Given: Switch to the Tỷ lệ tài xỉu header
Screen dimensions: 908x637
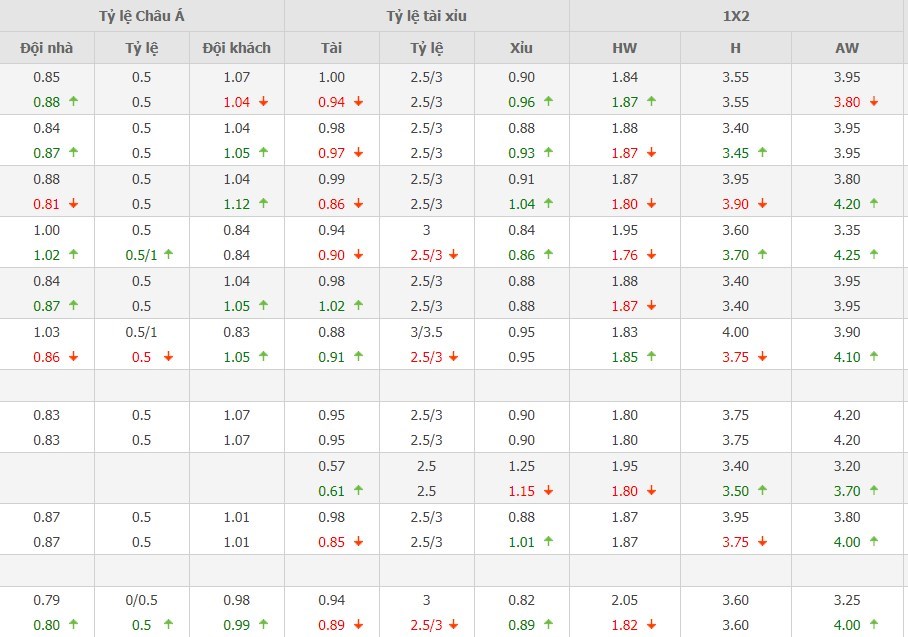Looking at the screenshot, I should pyautogui.click(x=426, y=16).
